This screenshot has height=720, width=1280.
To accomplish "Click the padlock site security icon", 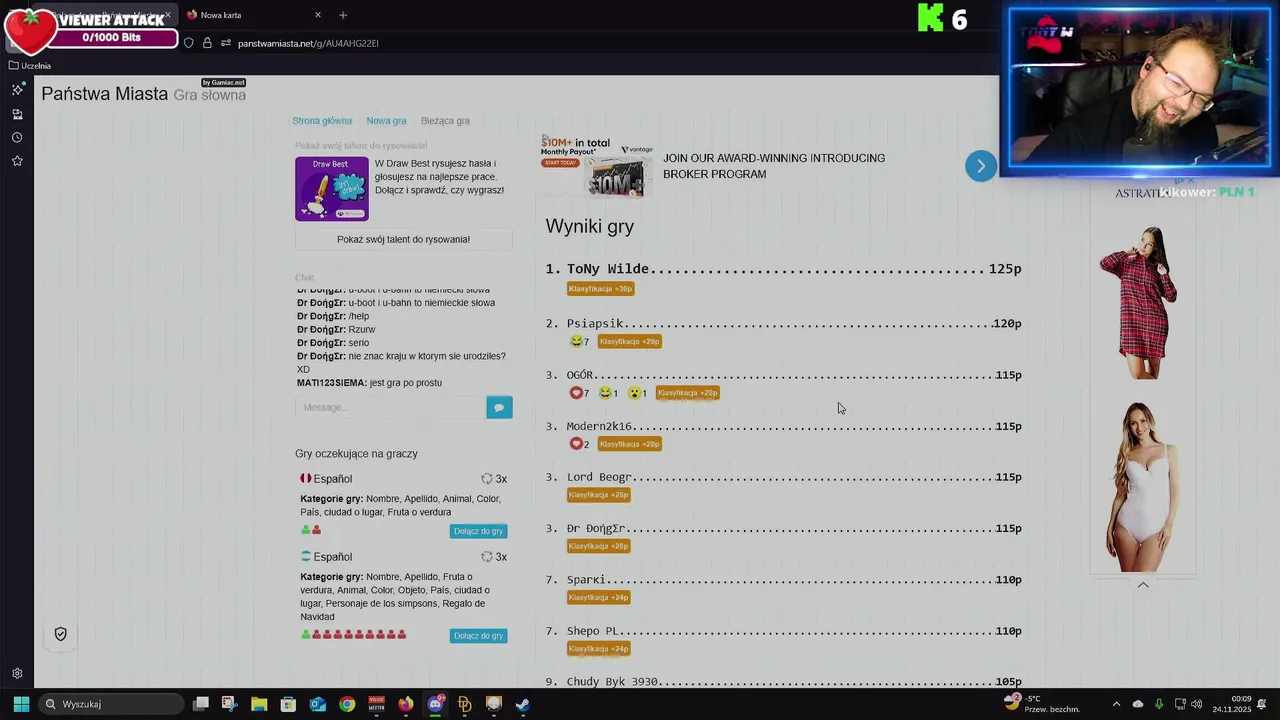I will (207, 43).
